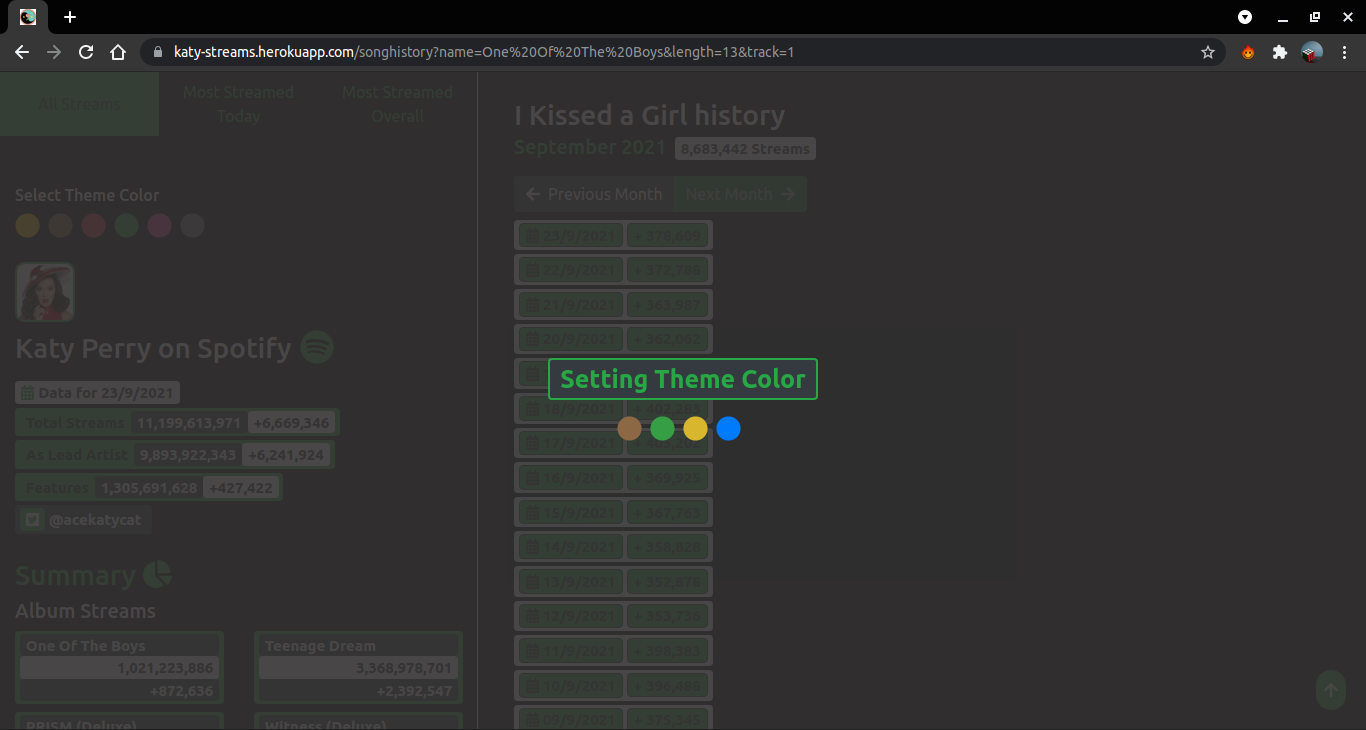Click the +353,736 value for 12/9/2021
This screenshot has height=730, width=1366.
click(x=668, y=617)
